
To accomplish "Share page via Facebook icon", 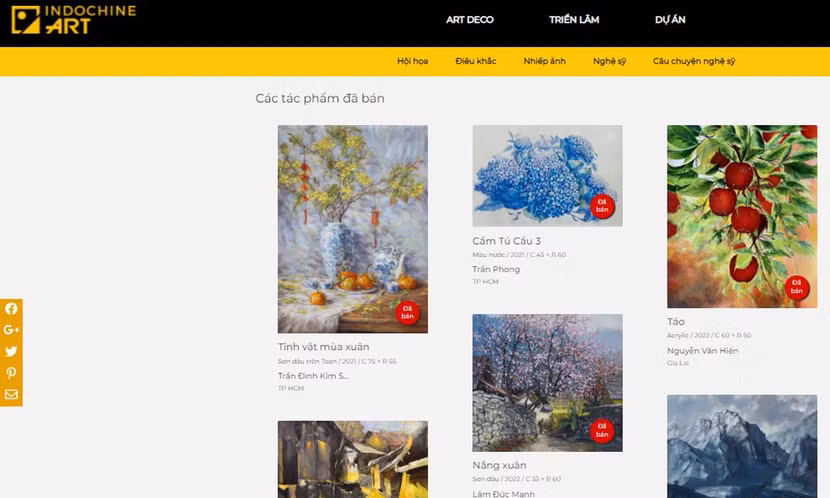I will (x=11, y=309).
